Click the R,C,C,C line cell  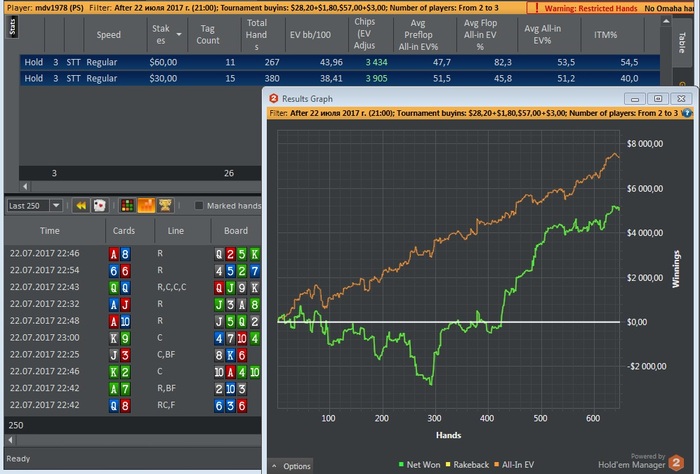pos(172,287)
